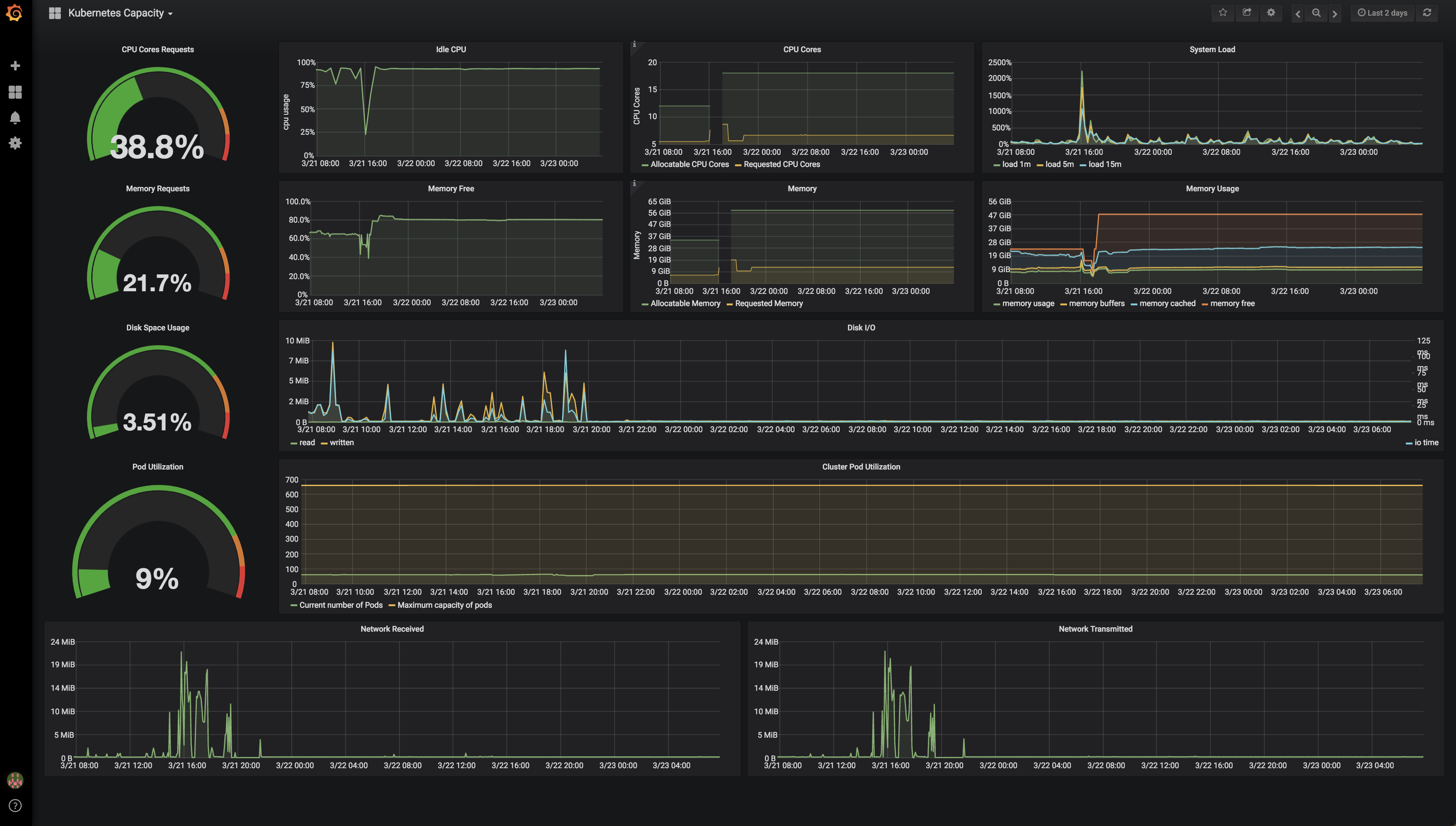
Task: Open the Last 2 days time picker
Action: [1382, 13]
